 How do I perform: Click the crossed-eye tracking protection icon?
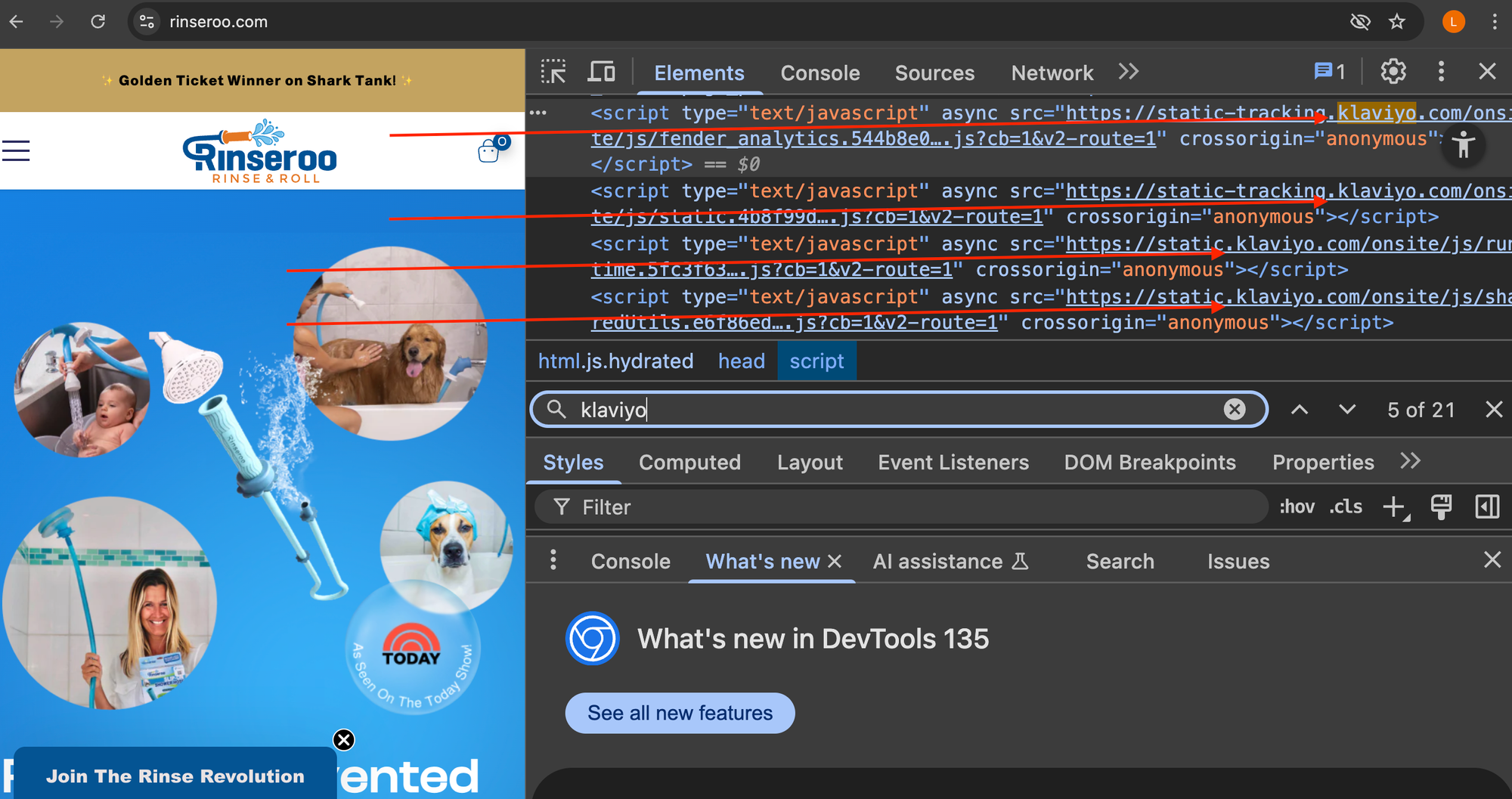1360,22
